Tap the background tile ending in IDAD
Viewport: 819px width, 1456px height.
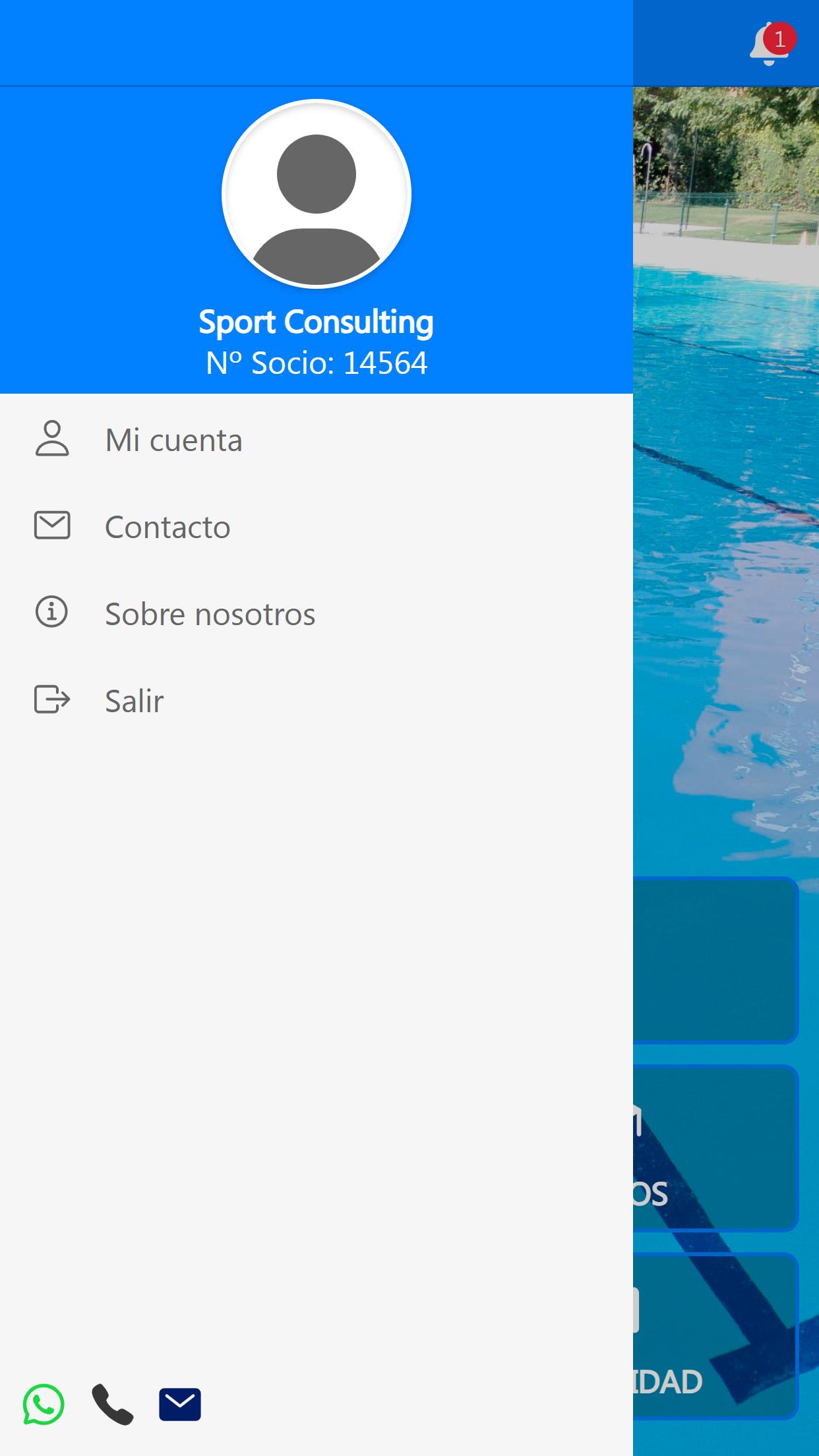point(716,1336)
